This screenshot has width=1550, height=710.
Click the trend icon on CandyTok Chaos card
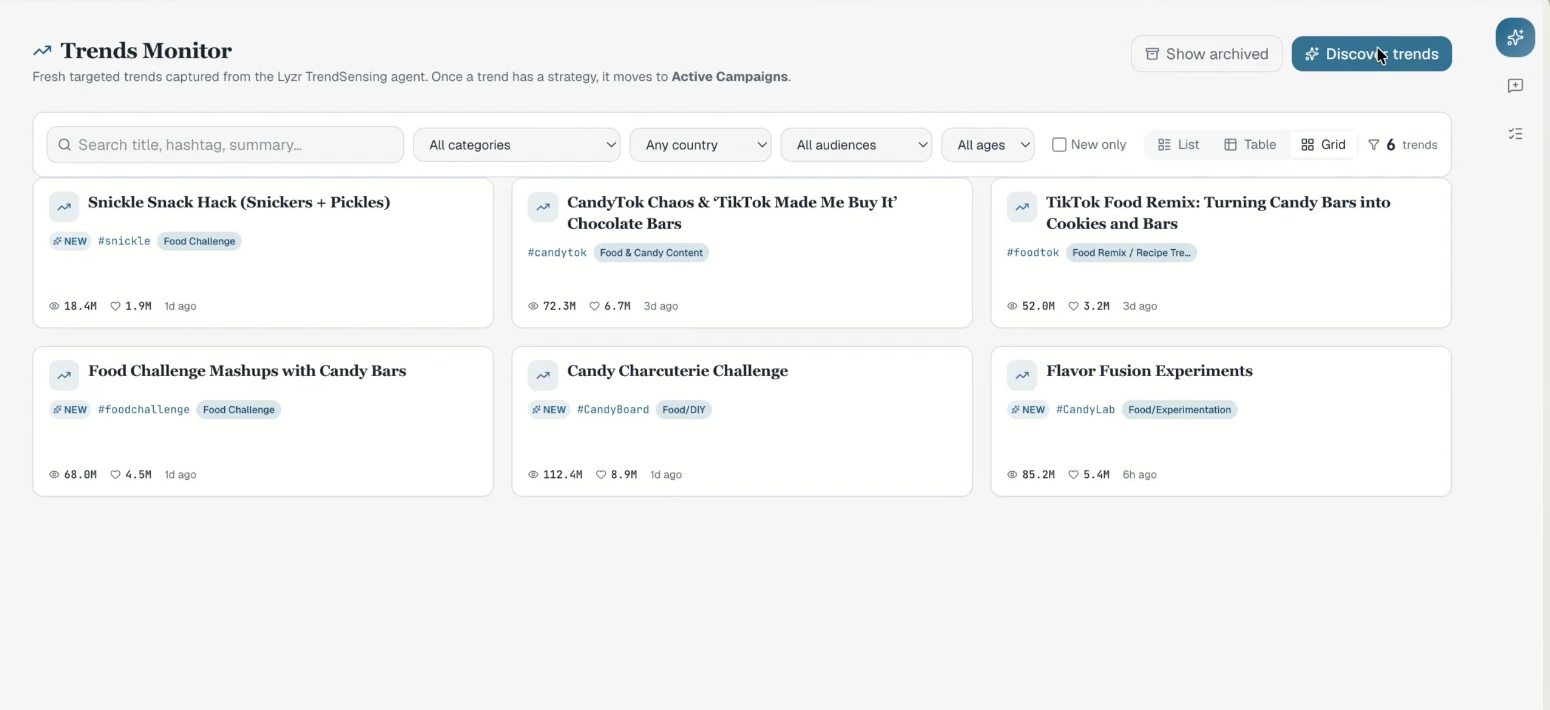(x=543, y=207)
